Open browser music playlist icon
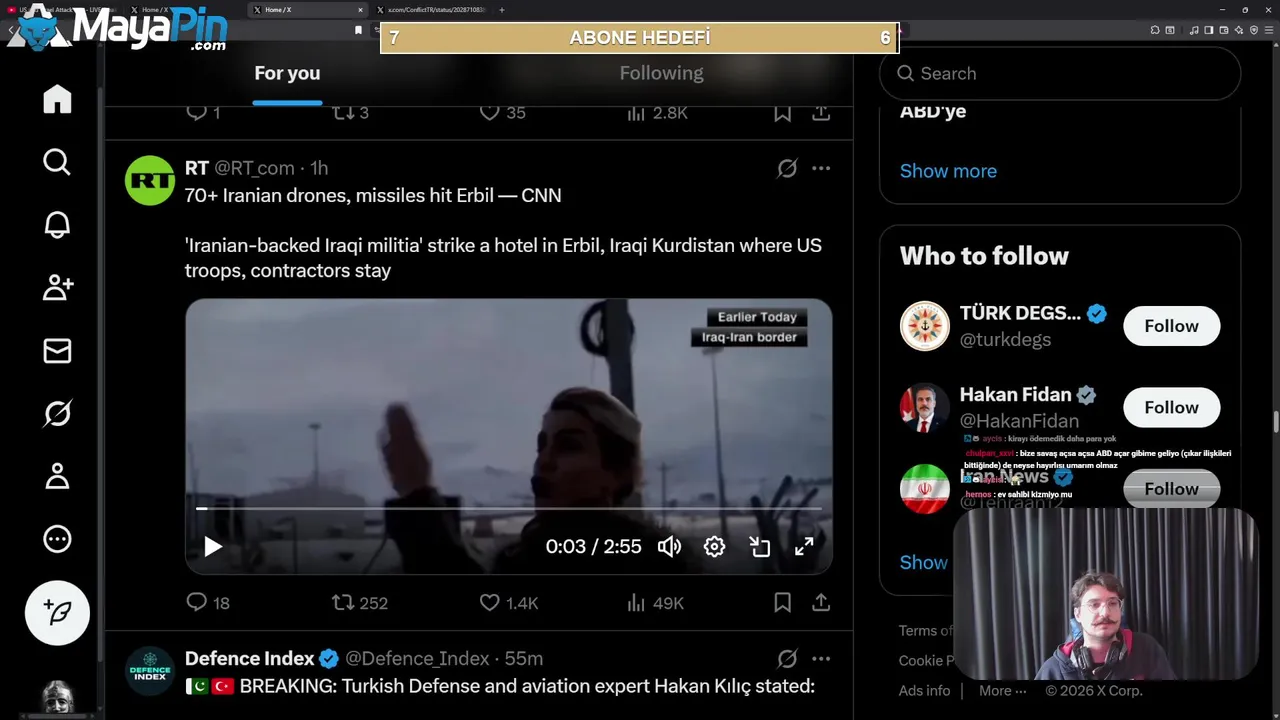 coord(1194,30)
